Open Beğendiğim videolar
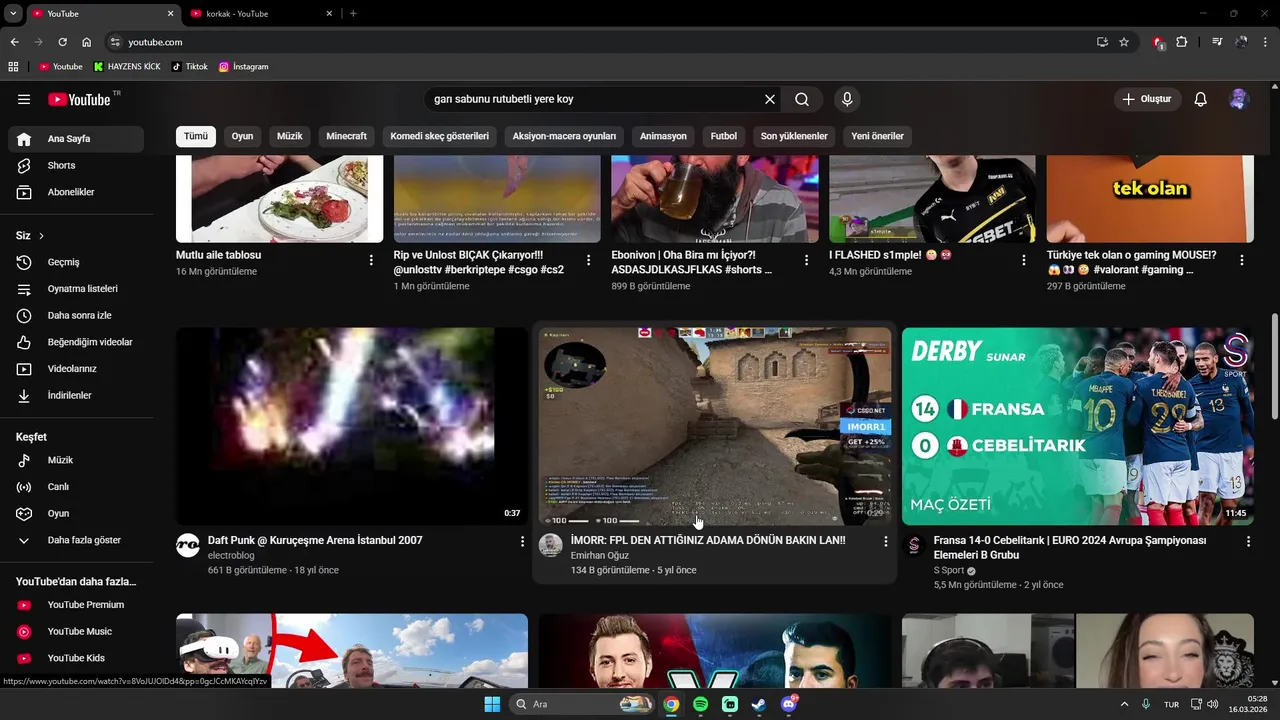Viewport: 1280px width, 720px height. click(x=76, y=342)
